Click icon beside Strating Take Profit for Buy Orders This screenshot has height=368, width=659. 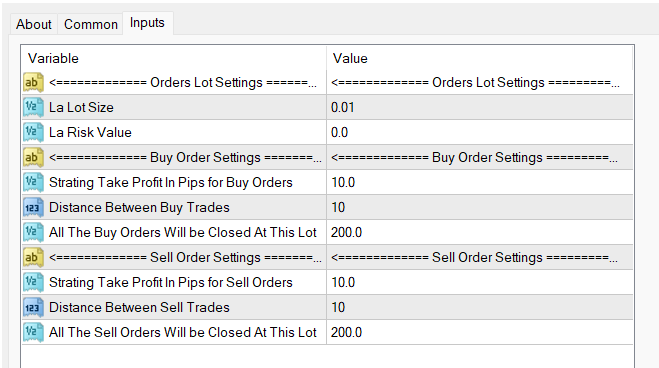pyautogui.click(x=33, y=182)
